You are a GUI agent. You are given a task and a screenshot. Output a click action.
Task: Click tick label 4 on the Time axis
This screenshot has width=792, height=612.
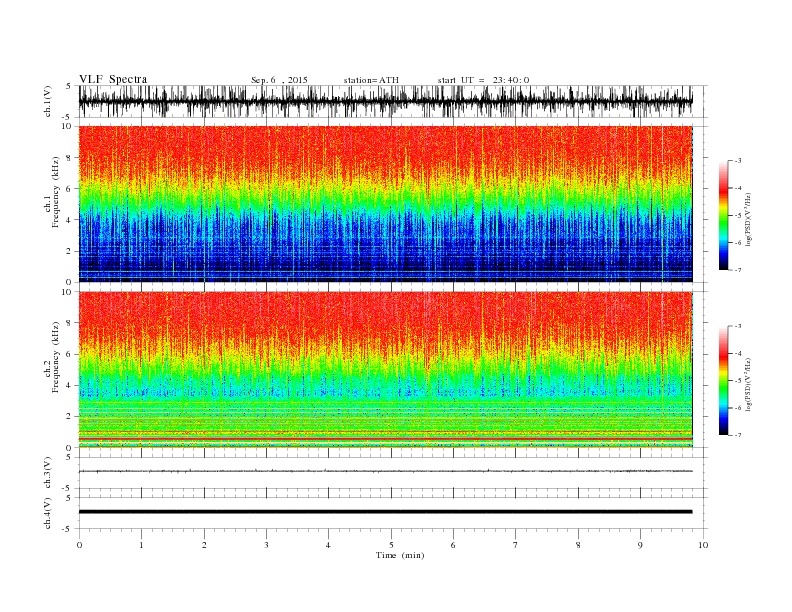point(328,545)
